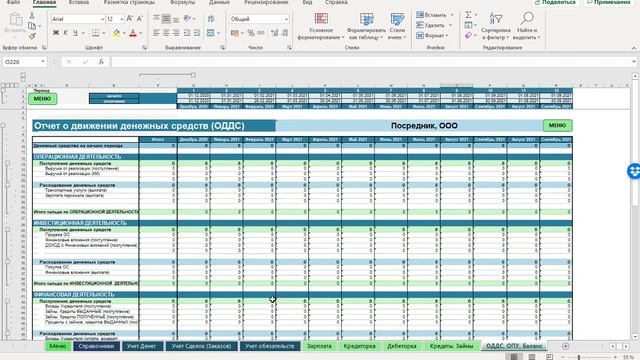
Task: Toggle underline Ч formatting
Action: 75,33
